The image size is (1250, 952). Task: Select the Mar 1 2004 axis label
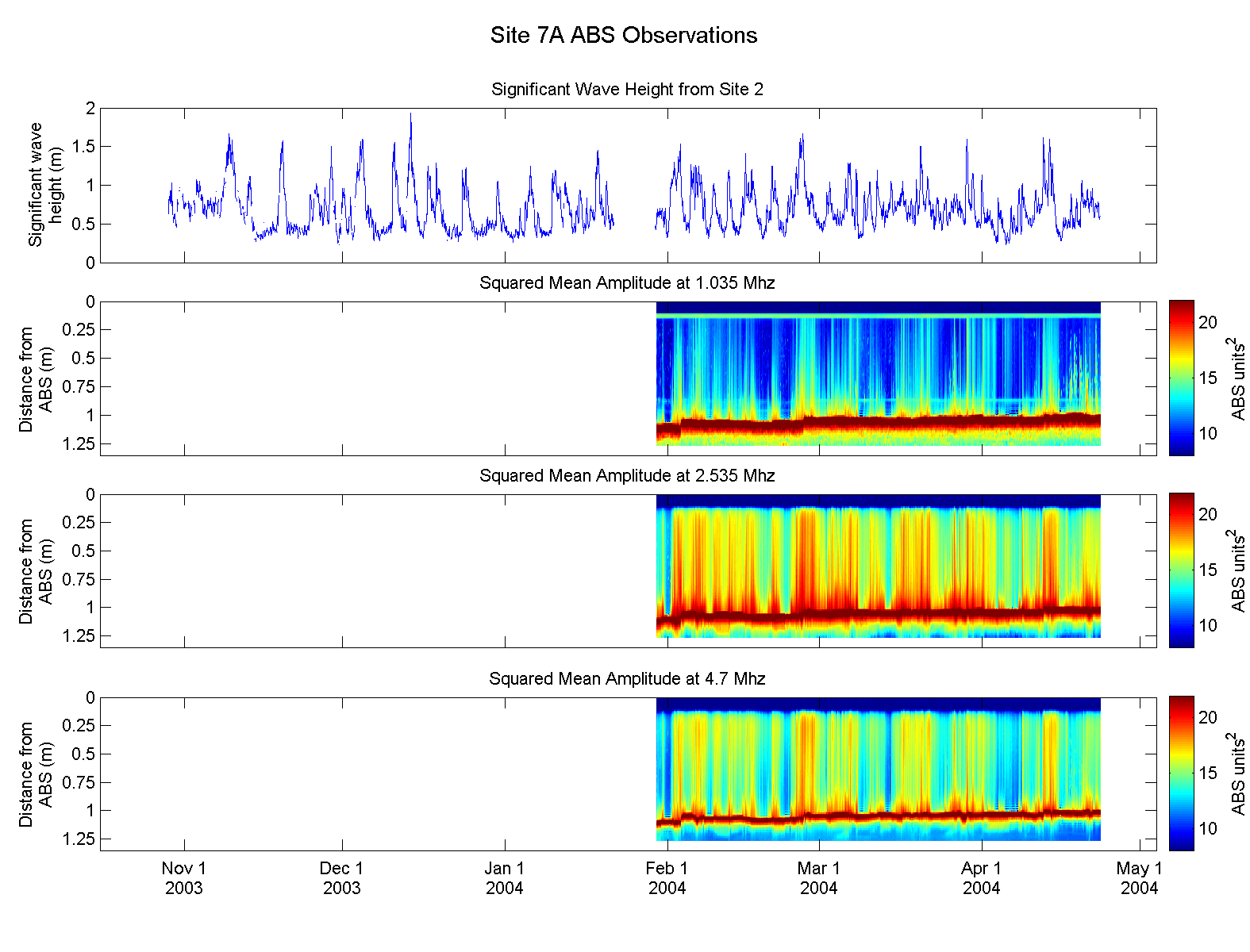coord(818,878)
